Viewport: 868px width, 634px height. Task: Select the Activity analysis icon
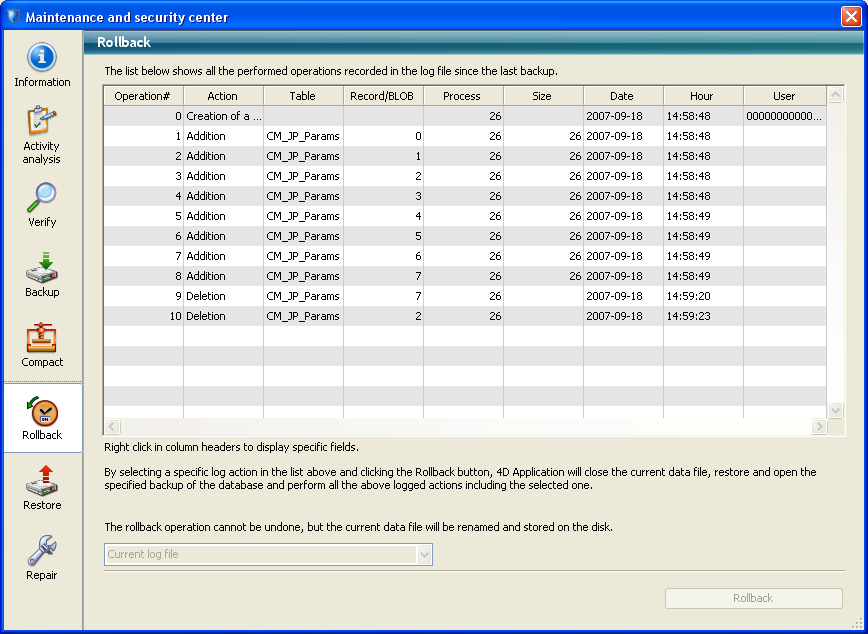[42, 135]
